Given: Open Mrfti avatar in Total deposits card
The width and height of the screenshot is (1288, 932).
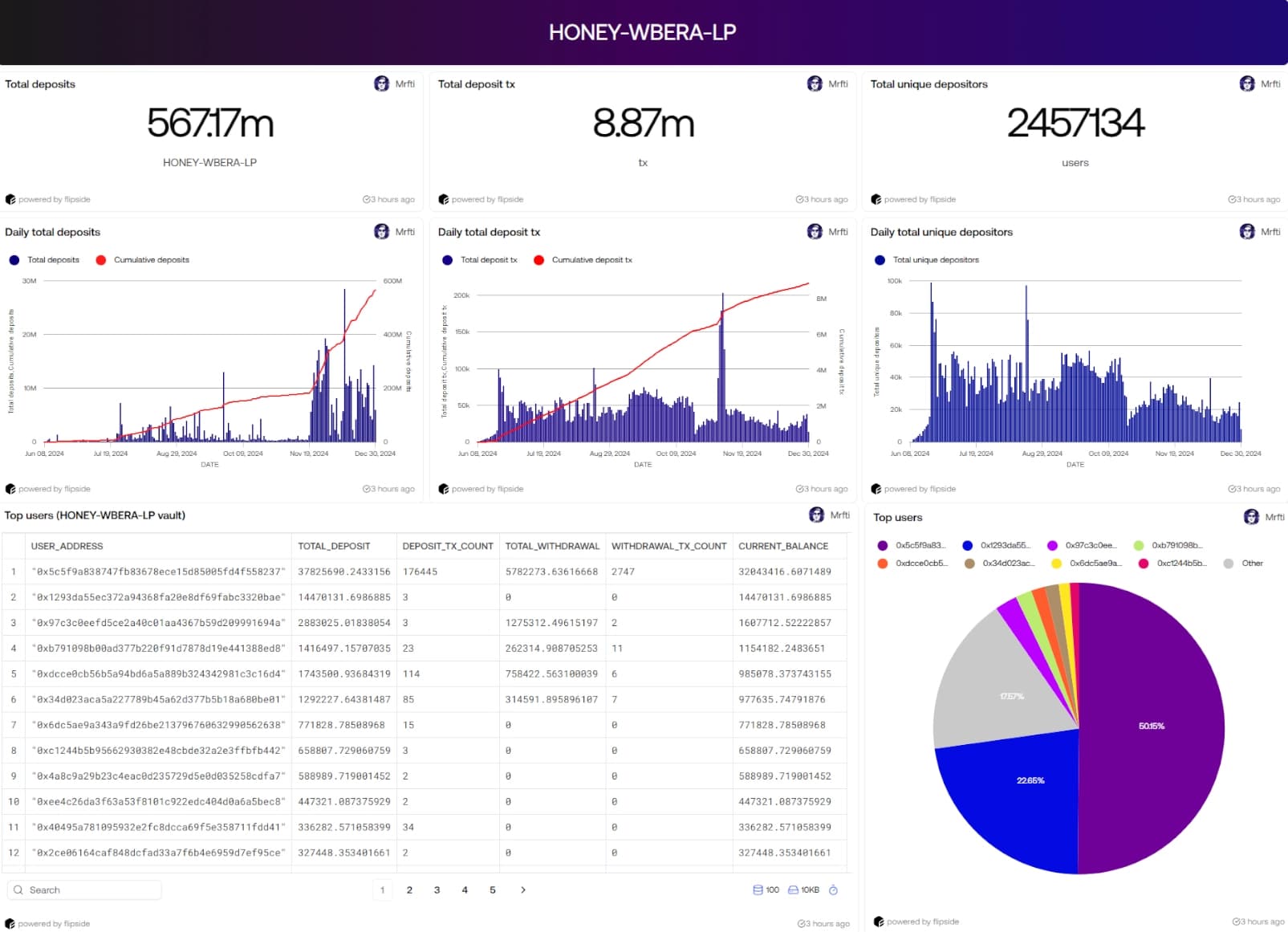Looking at the screenshot, I should click(x=382, y=83).
